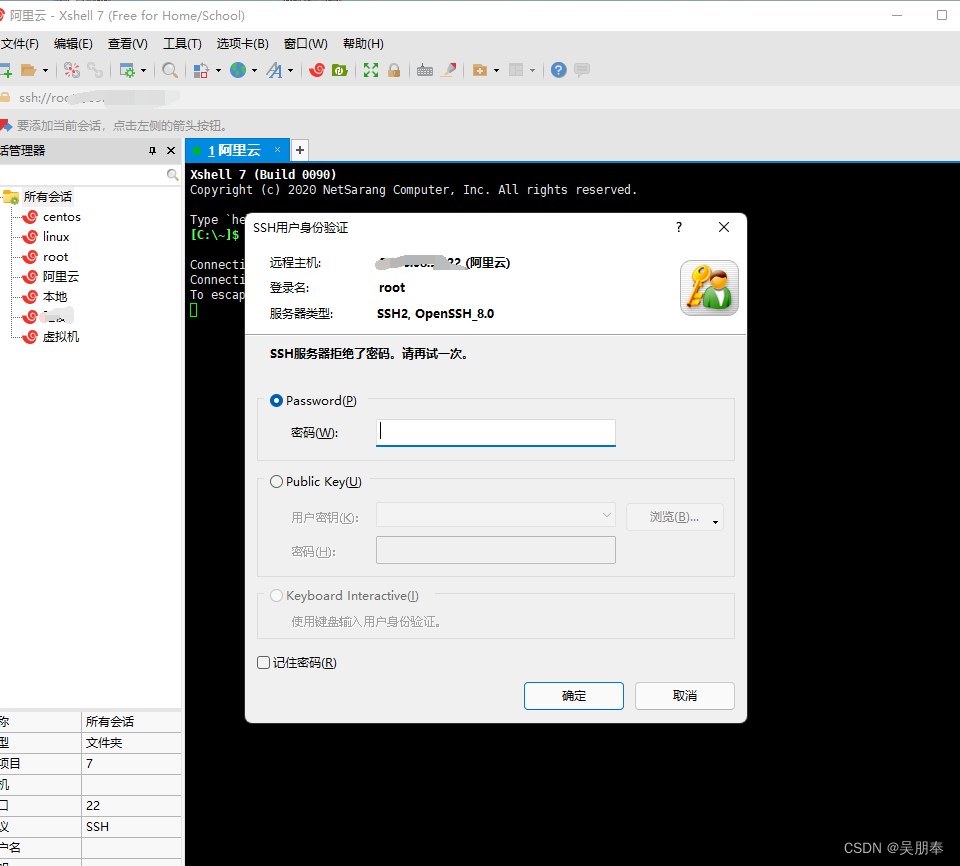Select the root session in tree
960x866 pixels.
coord(55,257)
